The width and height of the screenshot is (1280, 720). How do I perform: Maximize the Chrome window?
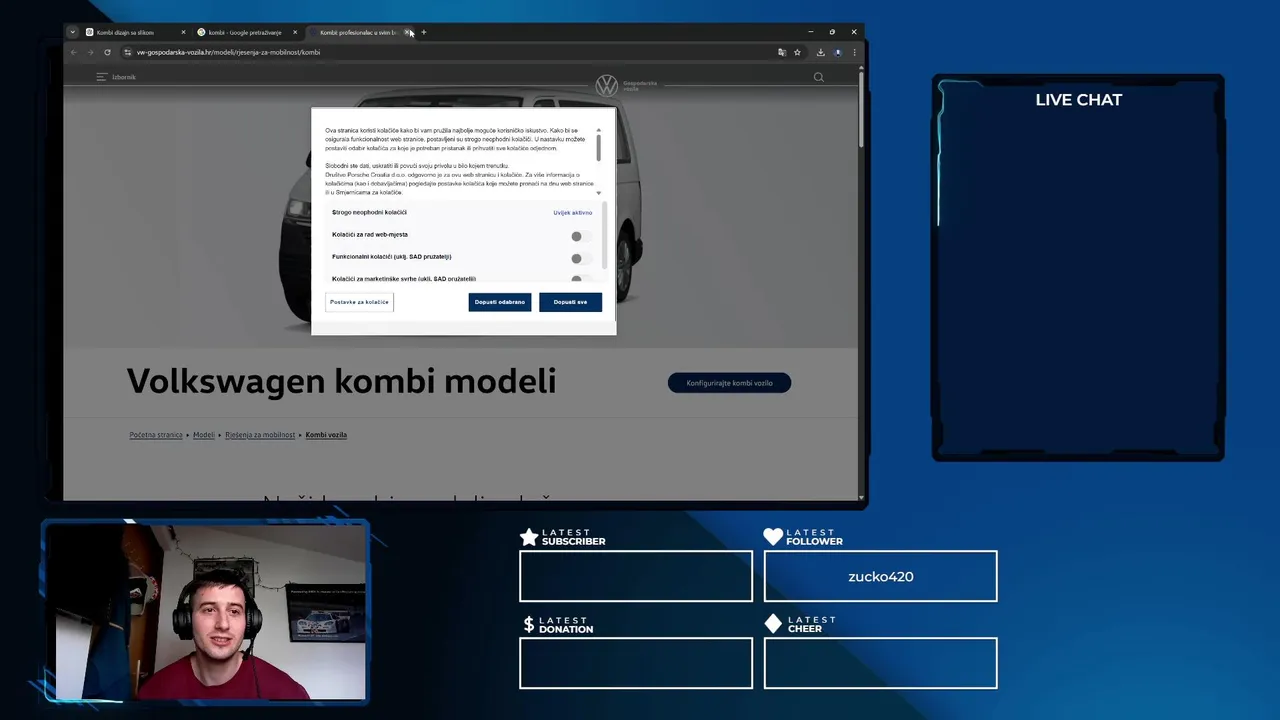click(x=832, y=32)
